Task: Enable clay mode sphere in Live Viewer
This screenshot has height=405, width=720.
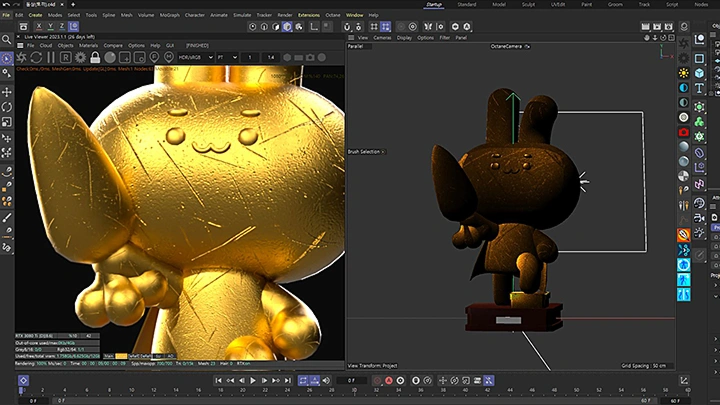Action: coord(110,57)
